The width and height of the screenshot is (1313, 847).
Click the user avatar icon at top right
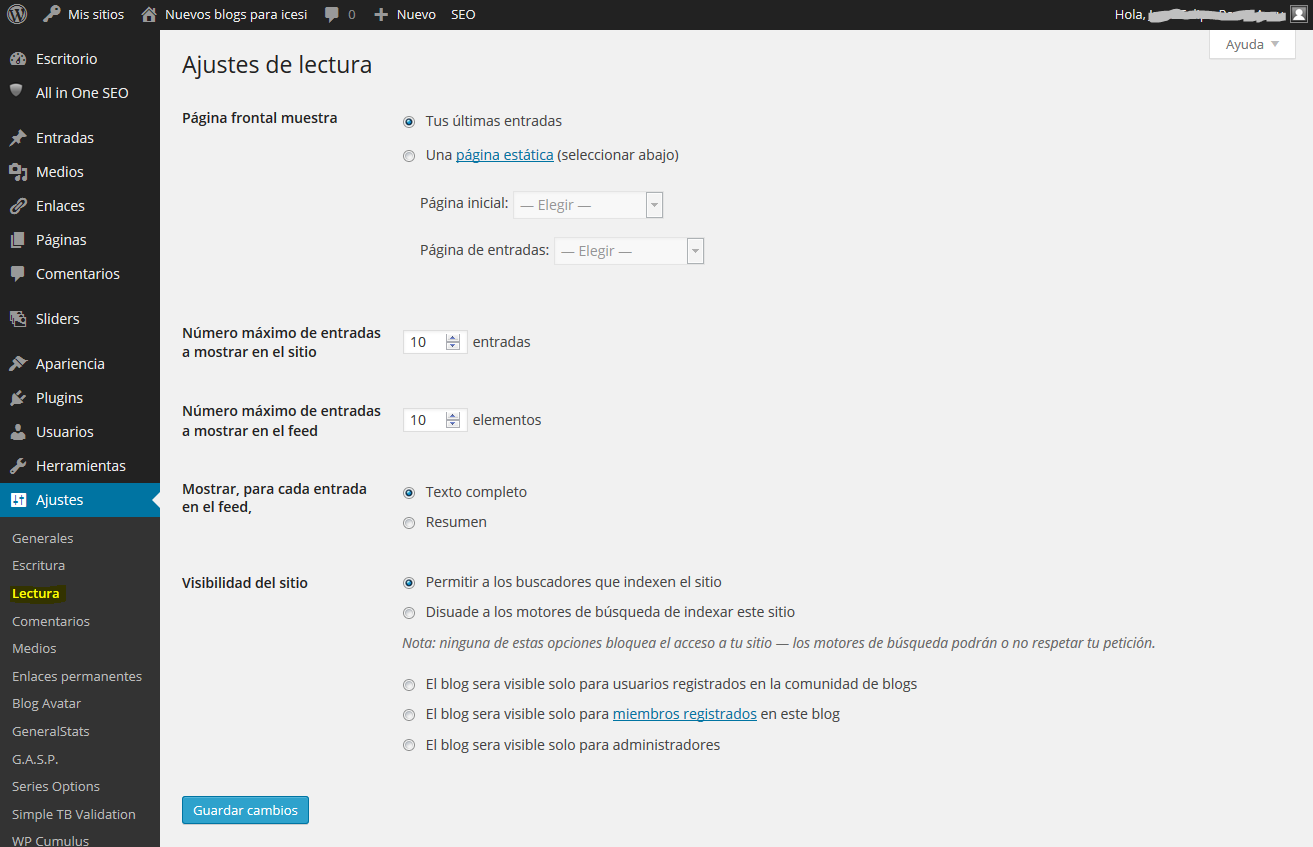coord(1298,14)
